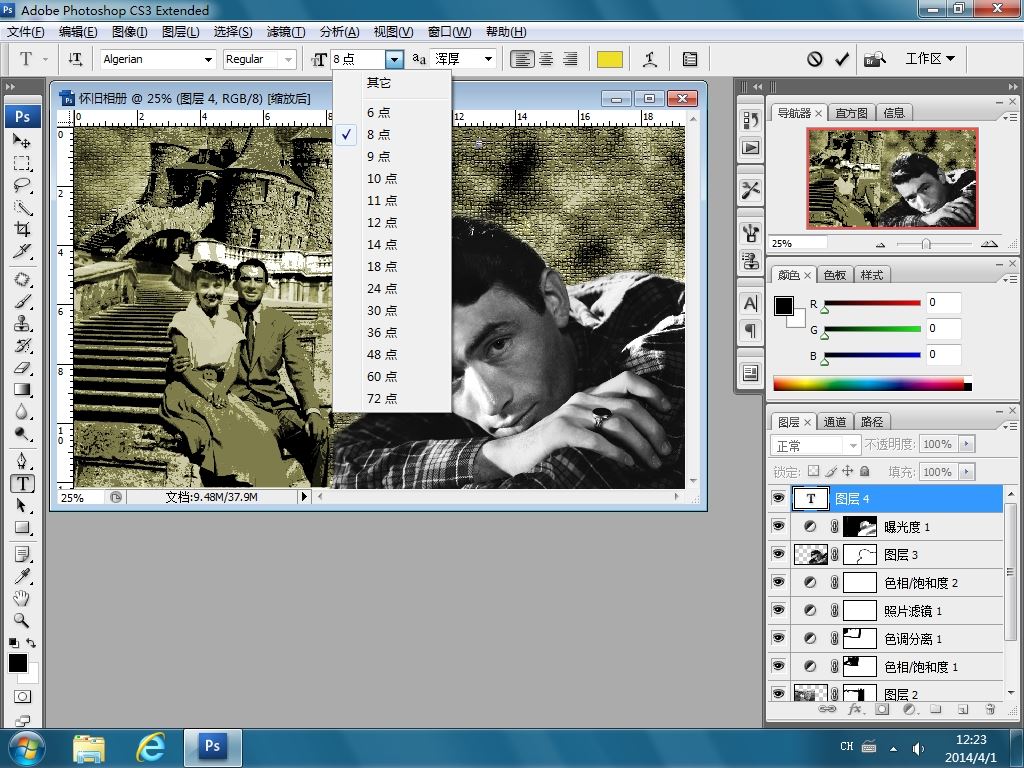Center the text alignment
This screenshot has height=768, width=1024.
pos(546,59)
